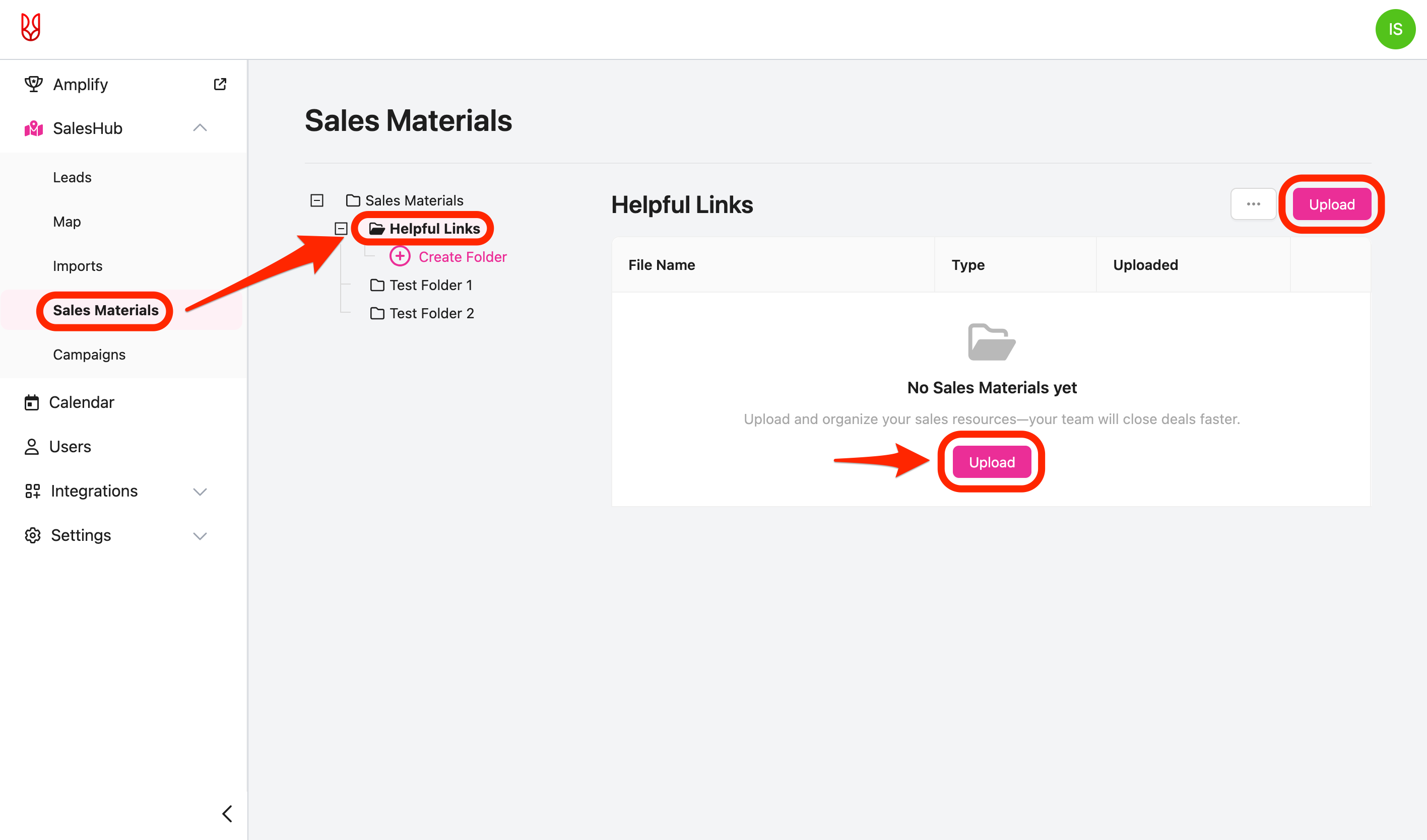This screenshot has height=840, width=1427.
Task: Open the three-dots more options button
Action: point(1253,204)
